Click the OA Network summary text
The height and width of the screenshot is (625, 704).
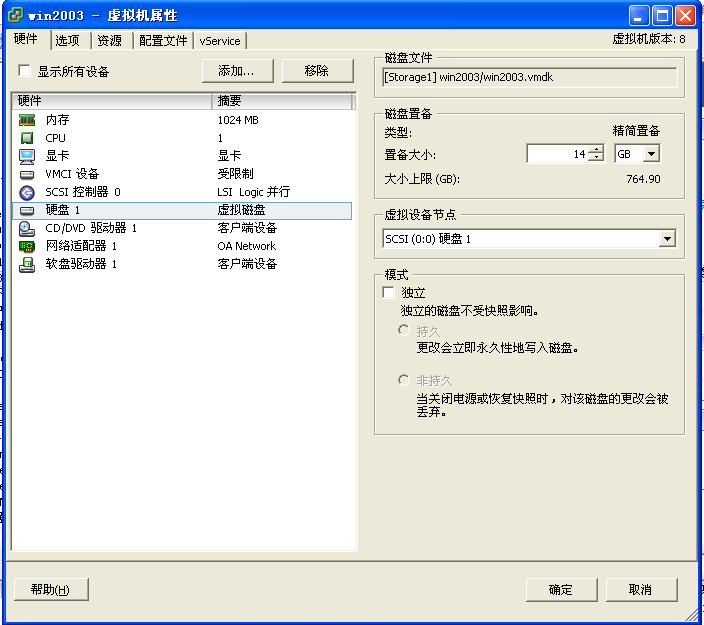coord(246,246)
